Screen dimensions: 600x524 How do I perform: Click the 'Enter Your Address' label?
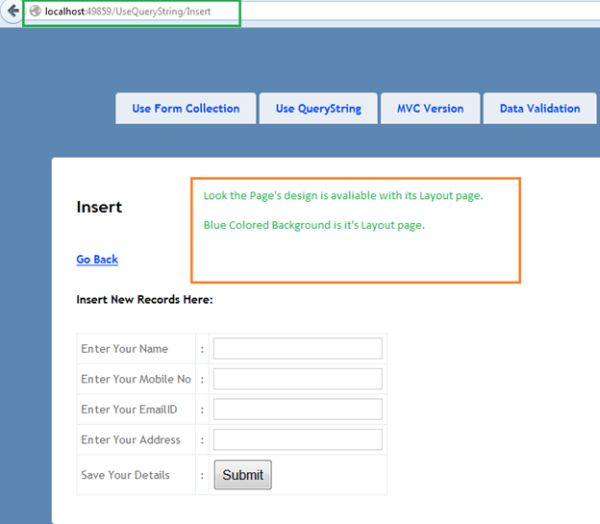[x=130, y=440]
